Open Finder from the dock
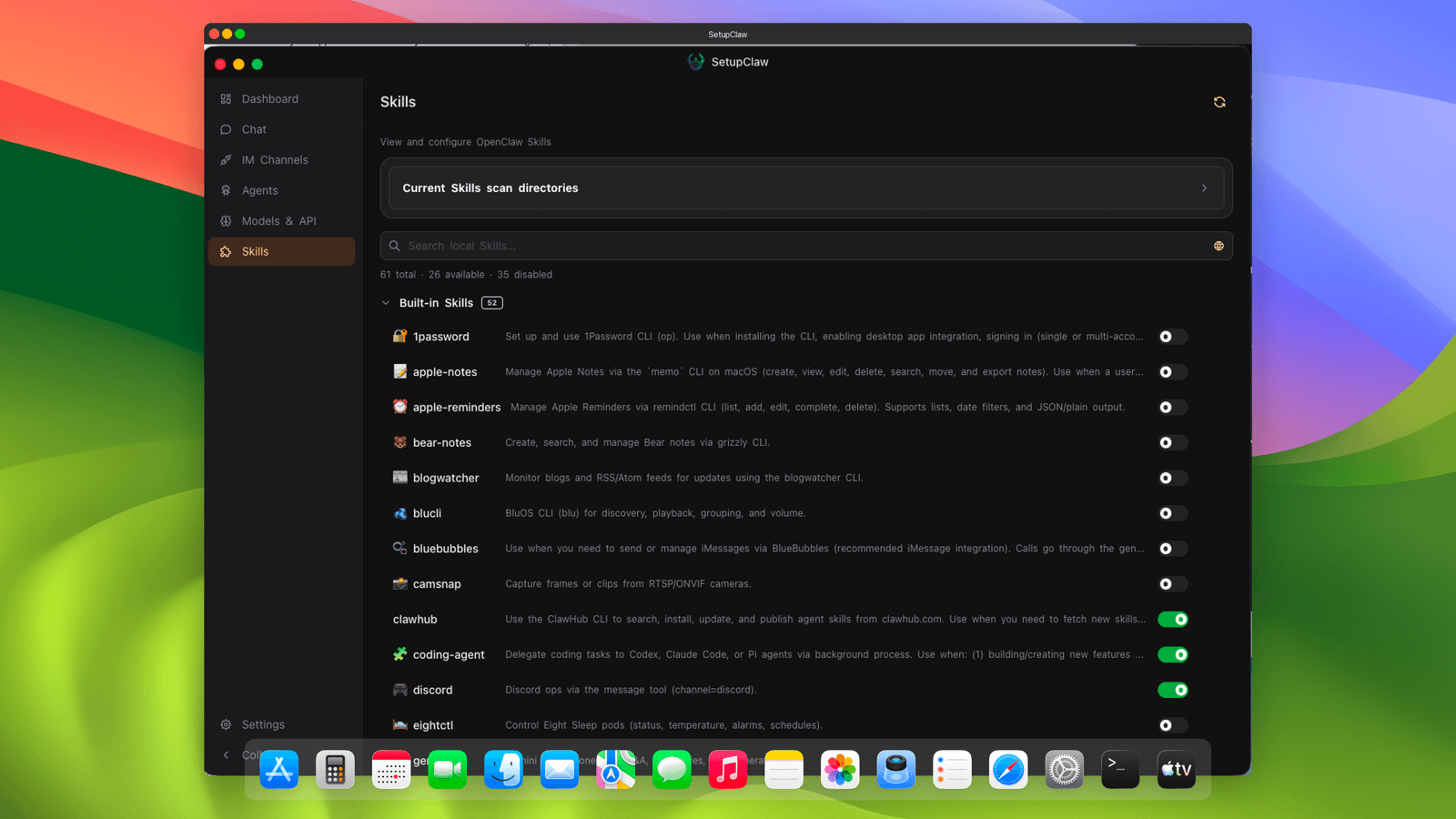This screenshot has height=819, width=1456. tap(503, 770)
